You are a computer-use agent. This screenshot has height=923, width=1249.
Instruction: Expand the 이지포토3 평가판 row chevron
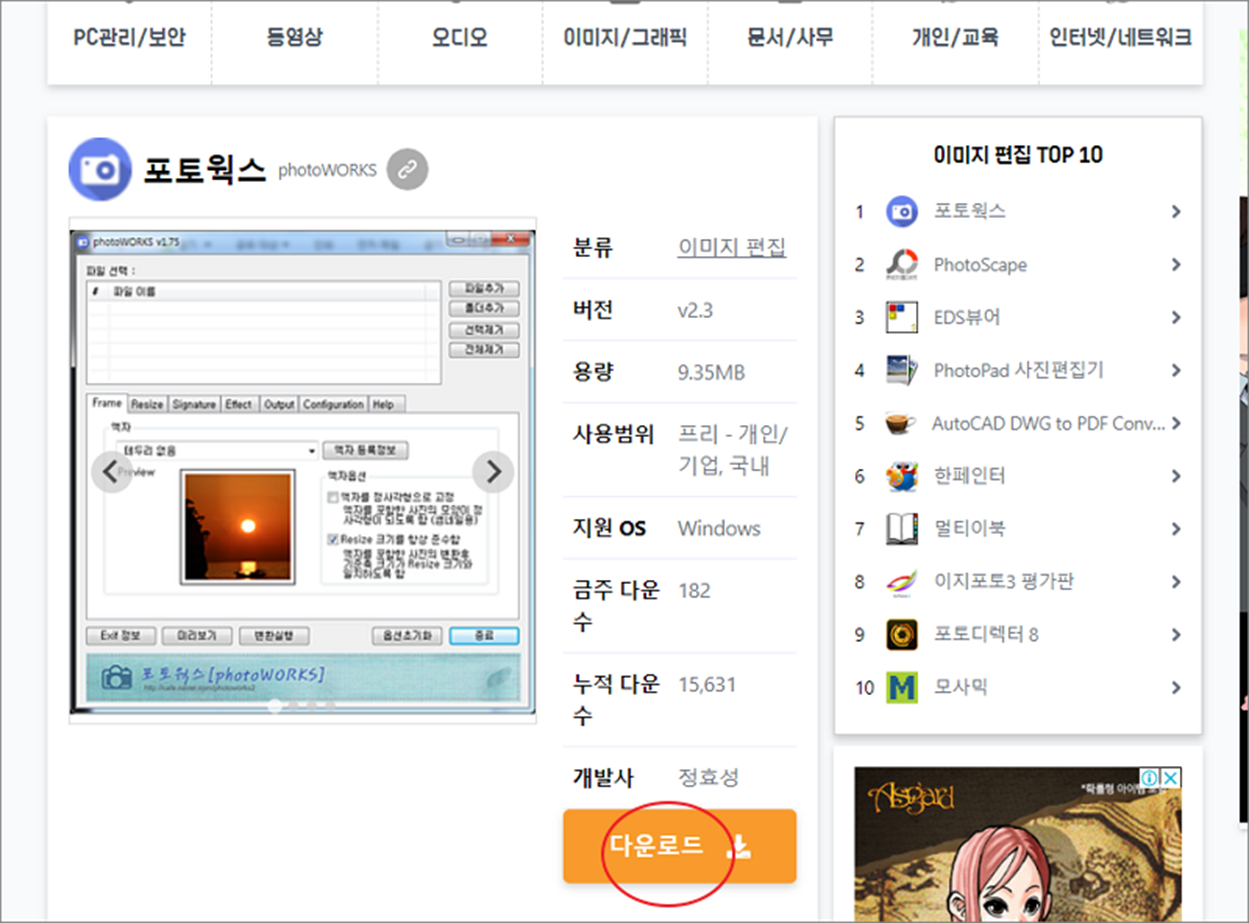click(1176, 582)
